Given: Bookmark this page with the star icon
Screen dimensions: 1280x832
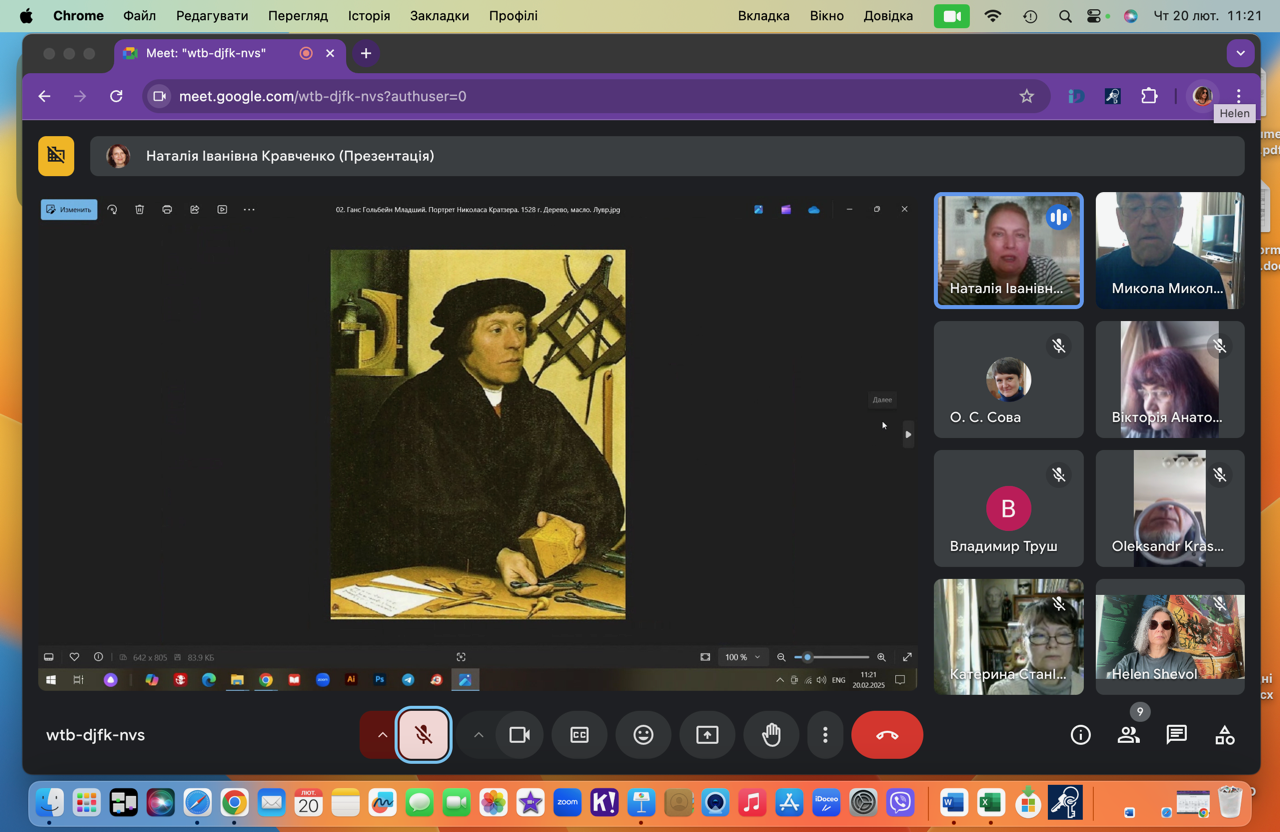Looking at the screenshot, I should coord(1026,96).
